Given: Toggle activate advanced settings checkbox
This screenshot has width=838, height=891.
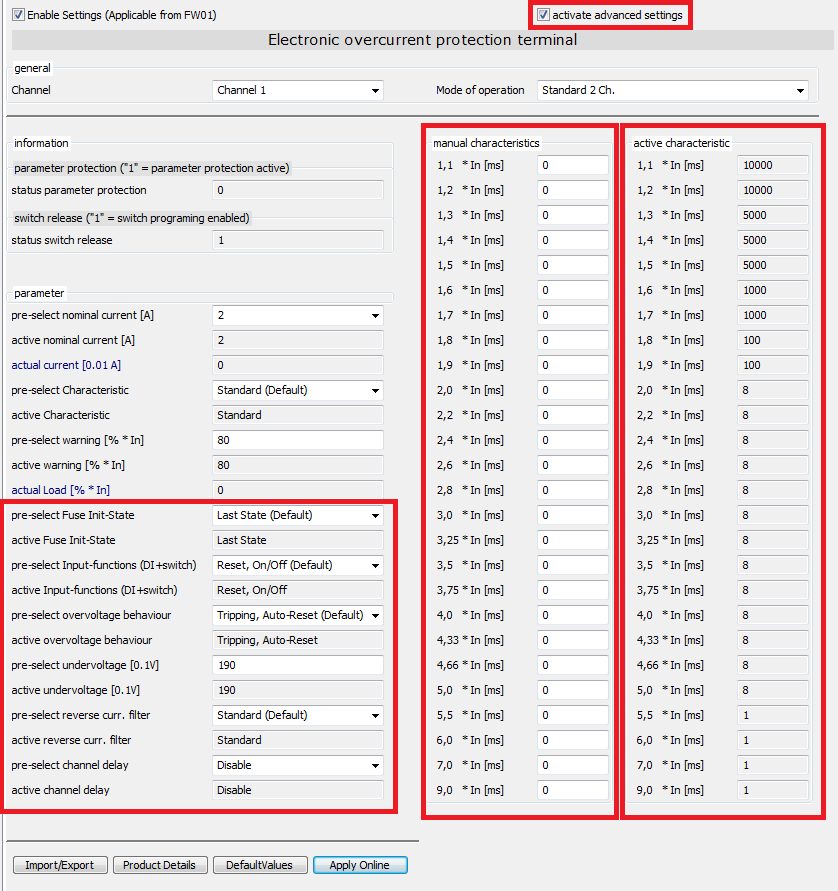Looking at the screenshot, I should [x=543, y=15].
